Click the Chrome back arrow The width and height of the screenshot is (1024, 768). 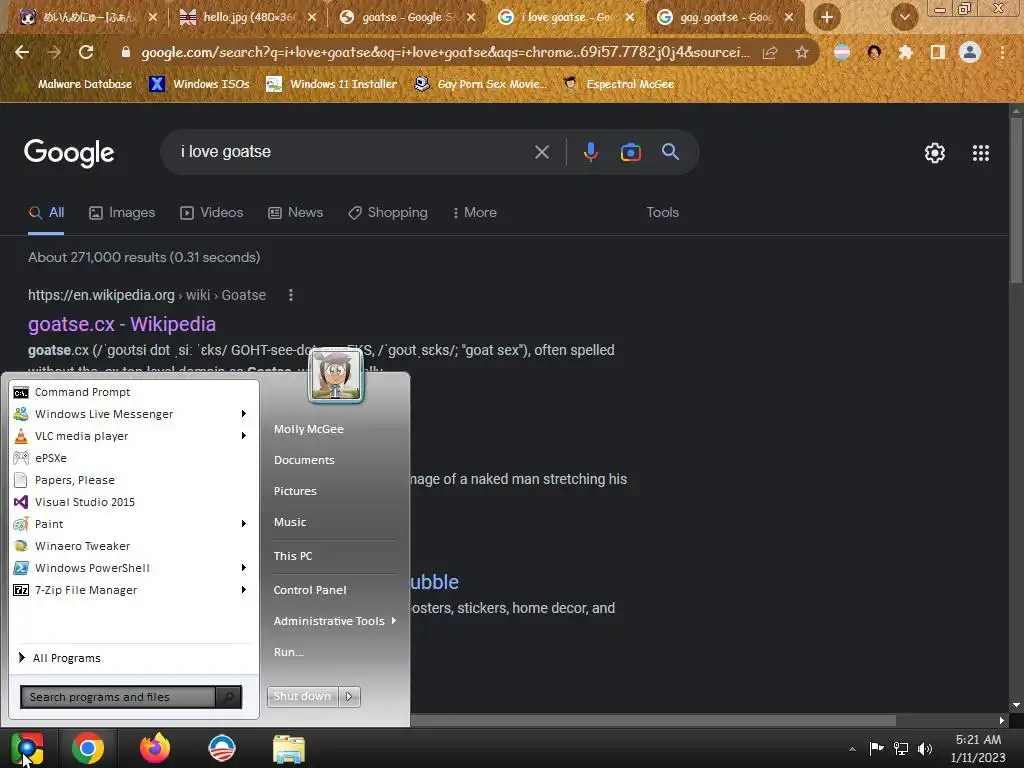pos(22,52)
